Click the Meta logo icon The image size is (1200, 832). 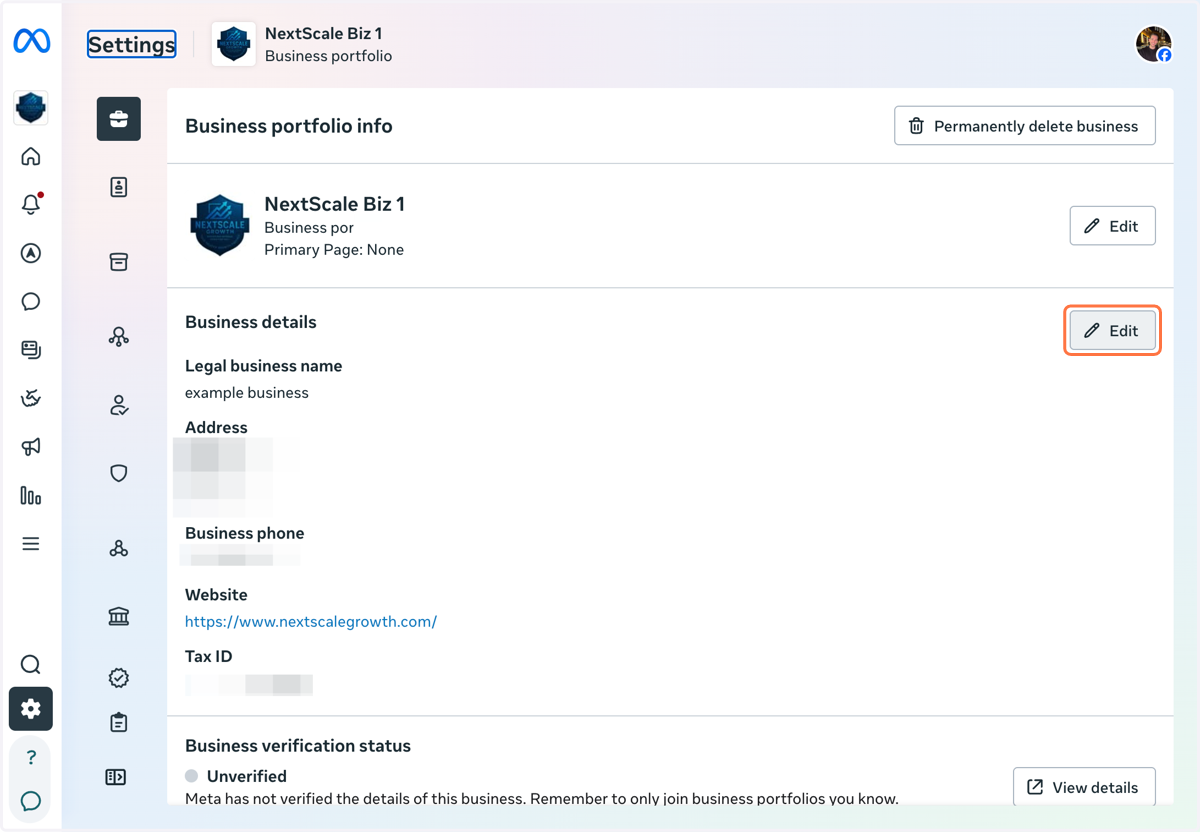point(31,41)
